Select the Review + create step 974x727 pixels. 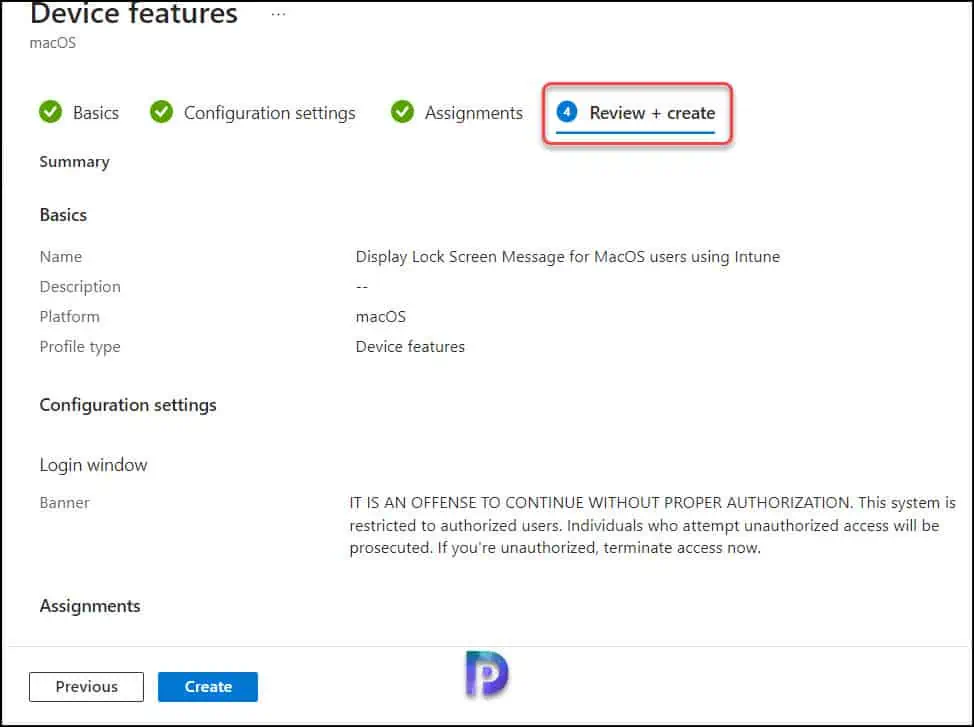[x=652, y=113]
